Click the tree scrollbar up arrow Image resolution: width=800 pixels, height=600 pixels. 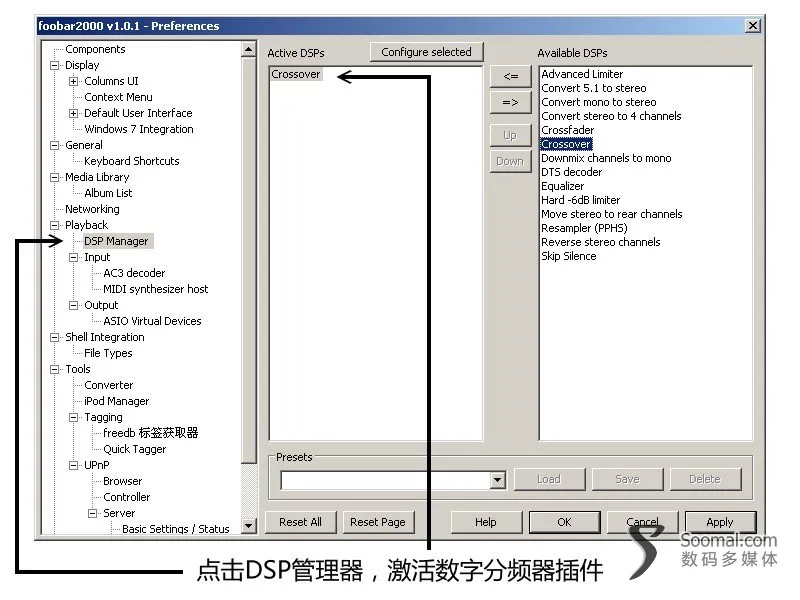point(248,49)
